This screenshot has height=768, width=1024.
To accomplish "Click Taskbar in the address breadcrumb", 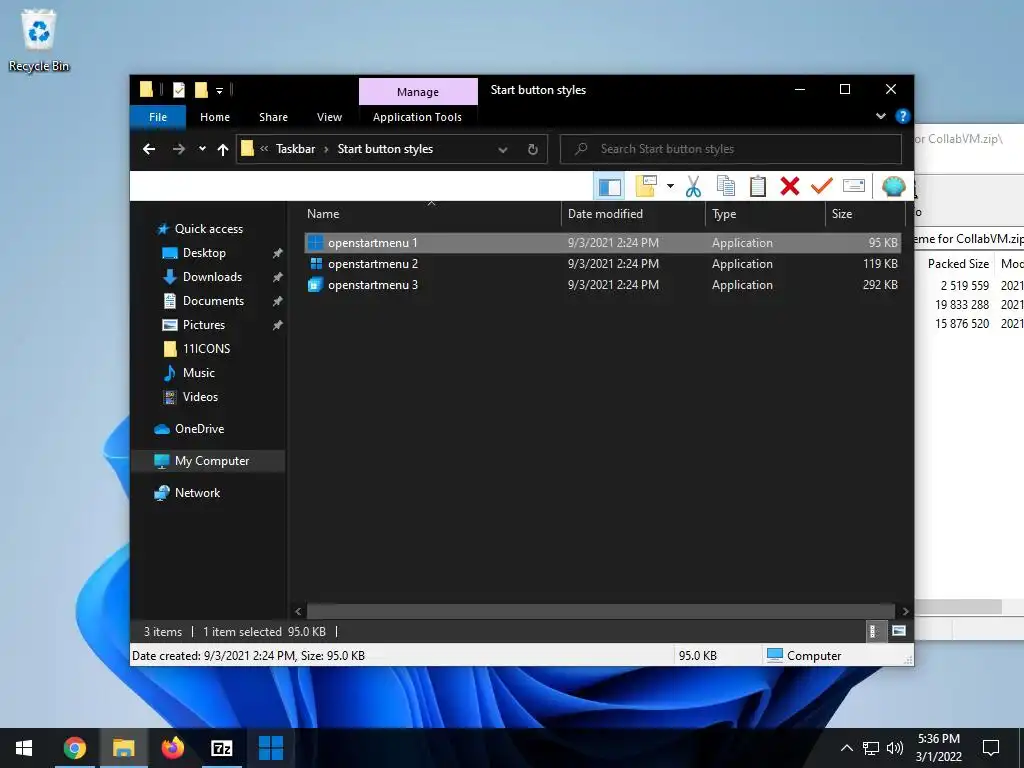I will click(x=295, y=149).
